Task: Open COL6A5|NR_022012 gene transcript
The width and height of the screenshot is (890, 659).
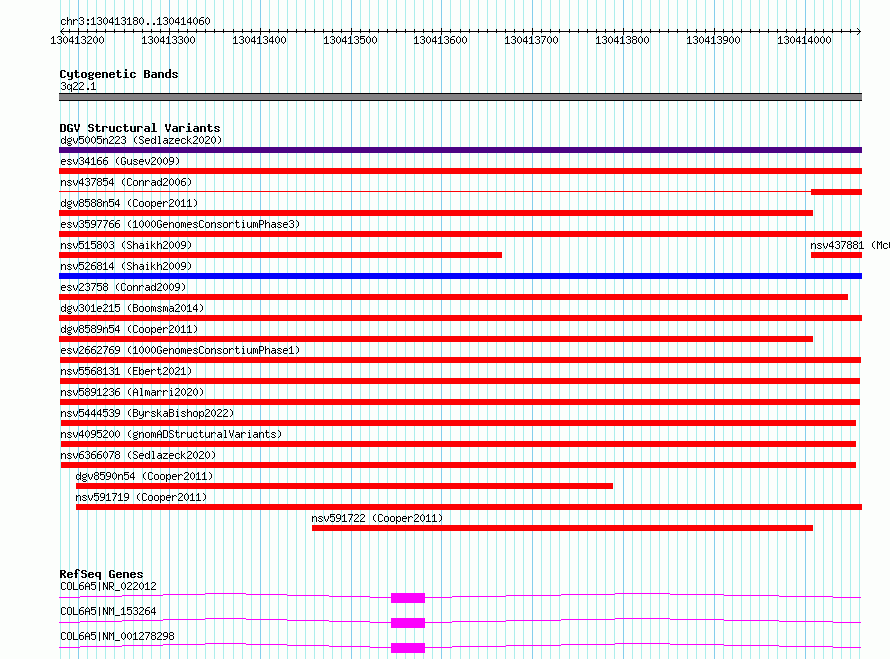Action: (x=108, y=586)
